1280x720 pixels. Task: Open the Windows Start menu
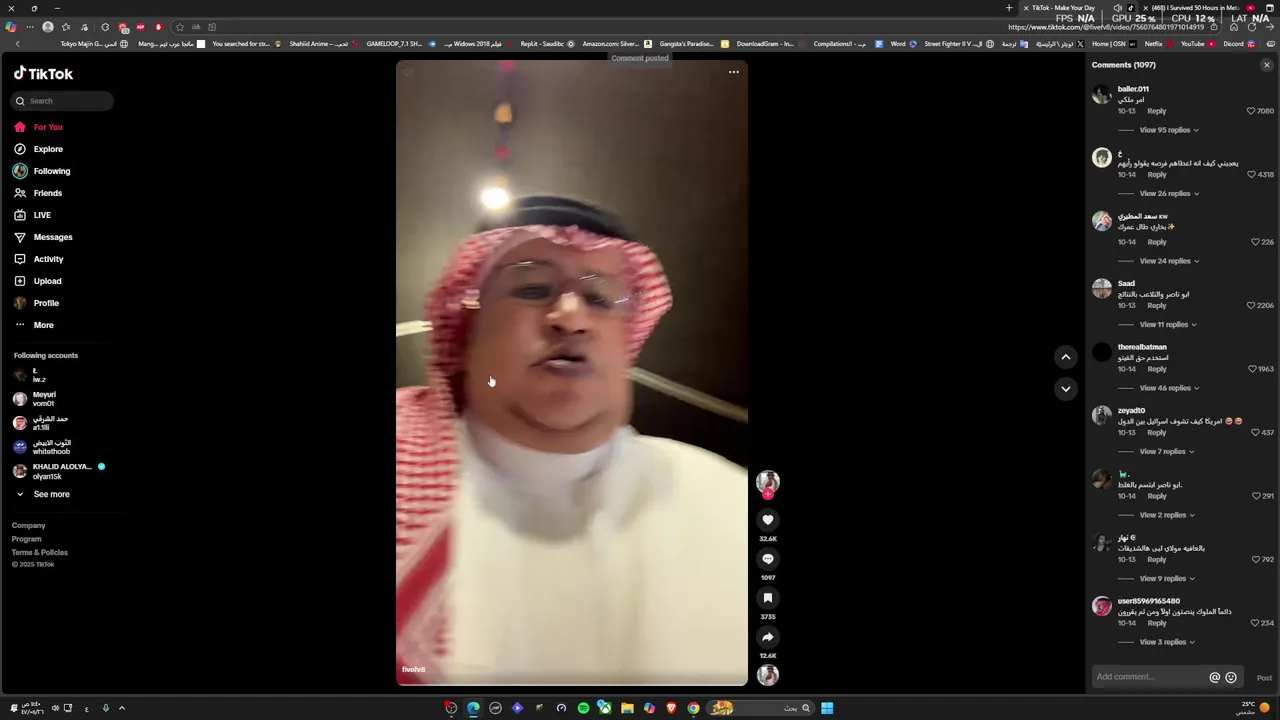[827, 708]
